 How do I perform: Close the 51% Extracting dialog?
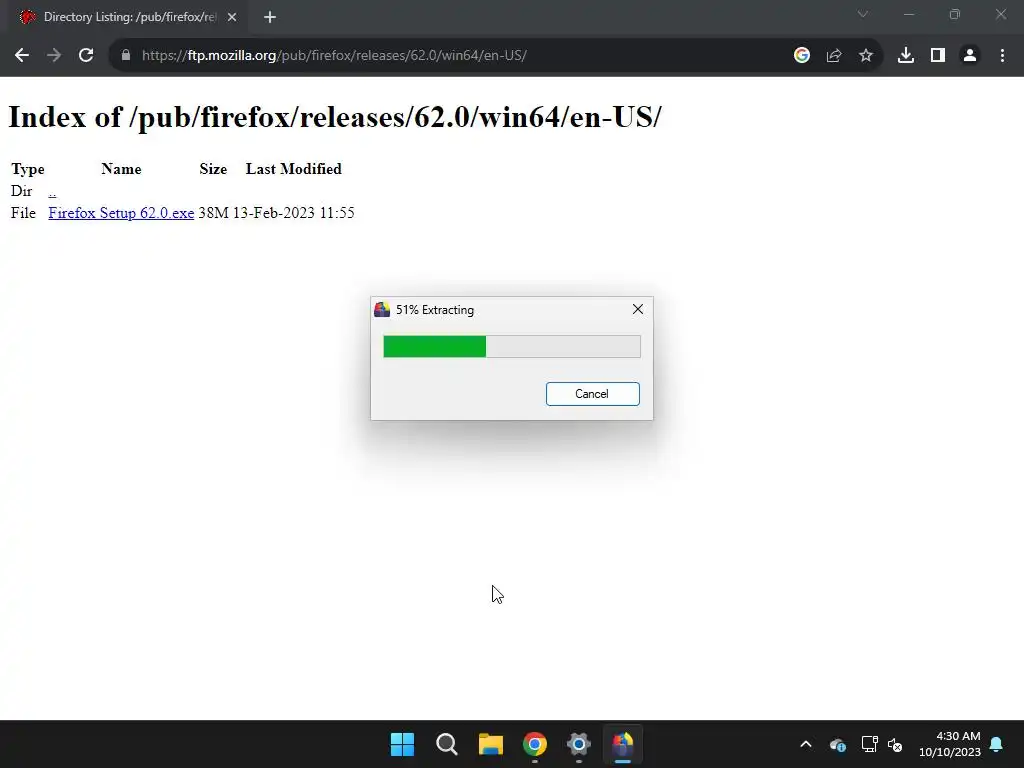pos(637,309)
